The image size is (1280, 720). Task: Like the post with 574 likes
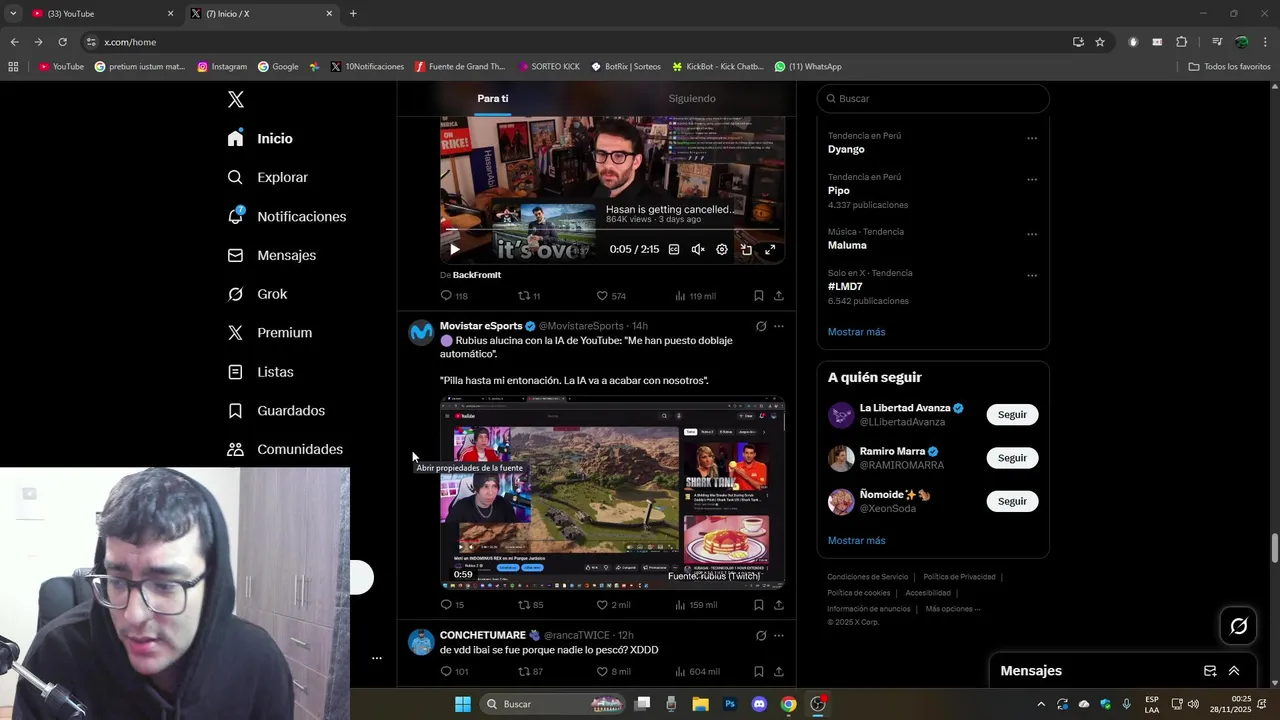click(x=610, y=296)
